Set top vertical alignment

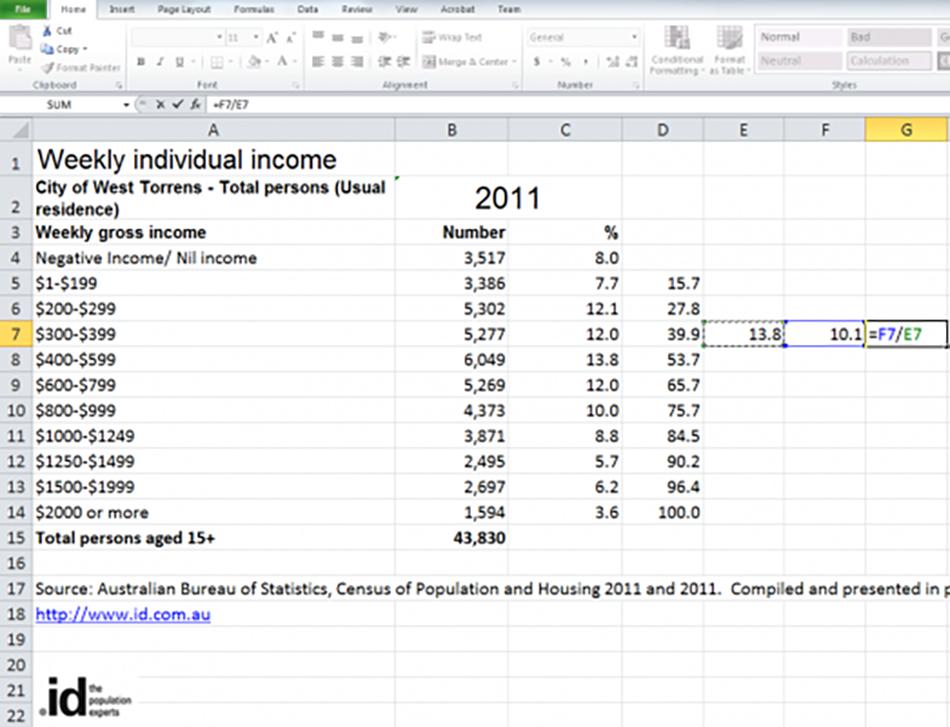click(318, 37)
